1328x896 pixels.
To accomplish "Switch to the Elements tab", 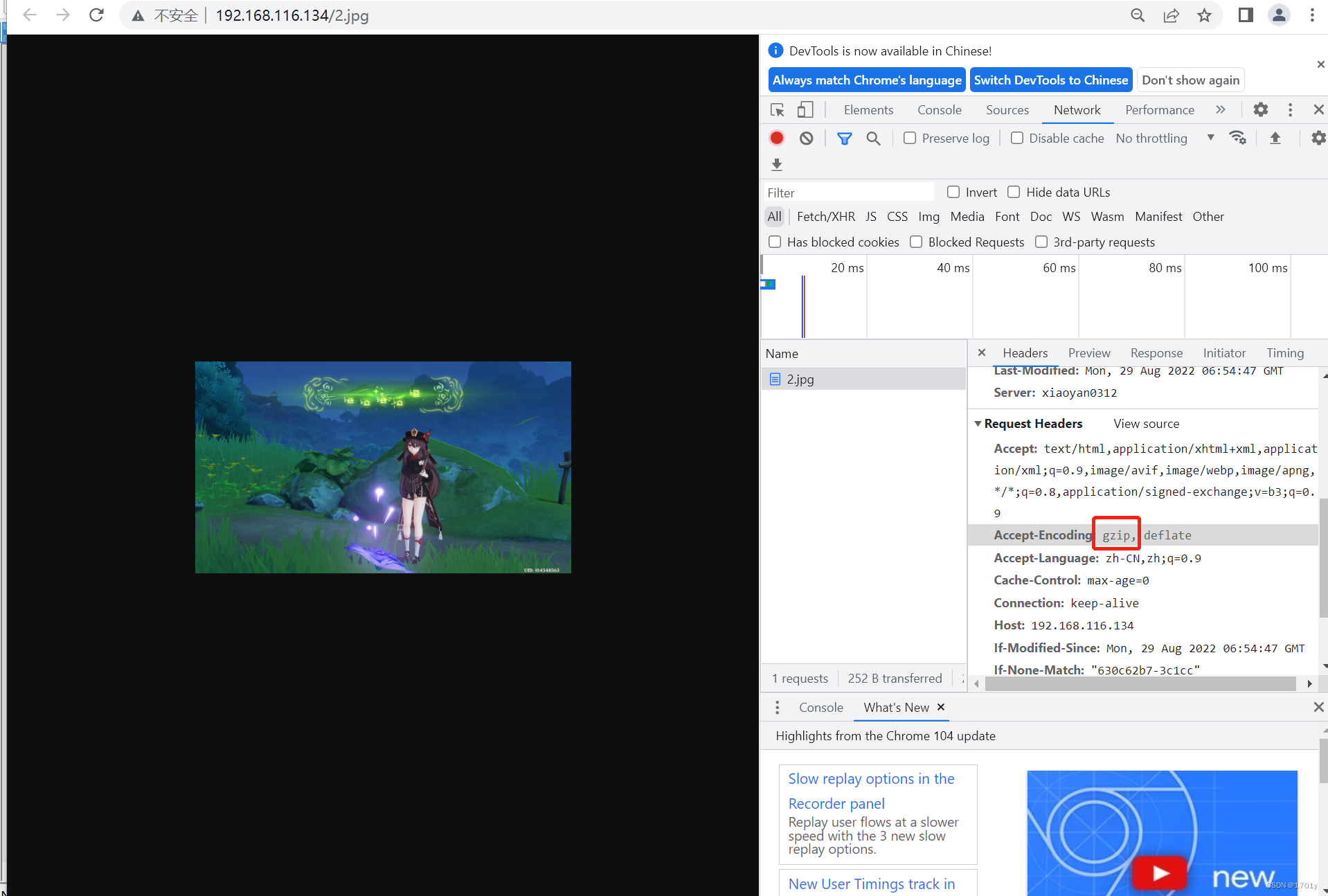I will 868,110.
